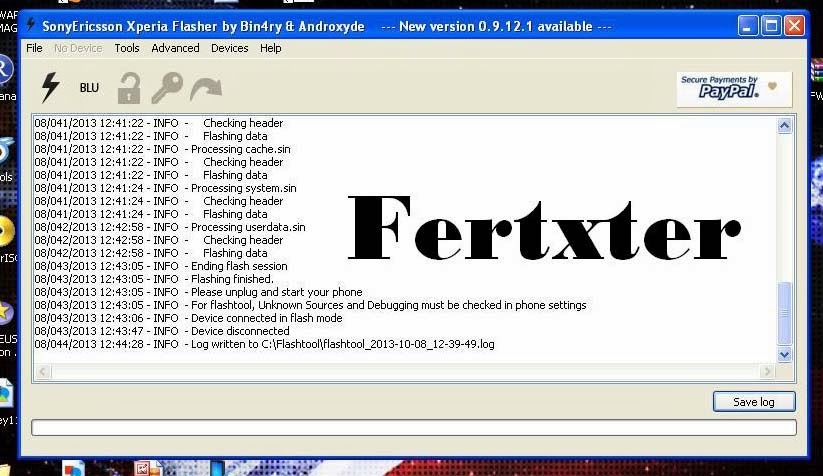
Task: Open the PayPal secure payments donation banner
Action: pos(734,89)
